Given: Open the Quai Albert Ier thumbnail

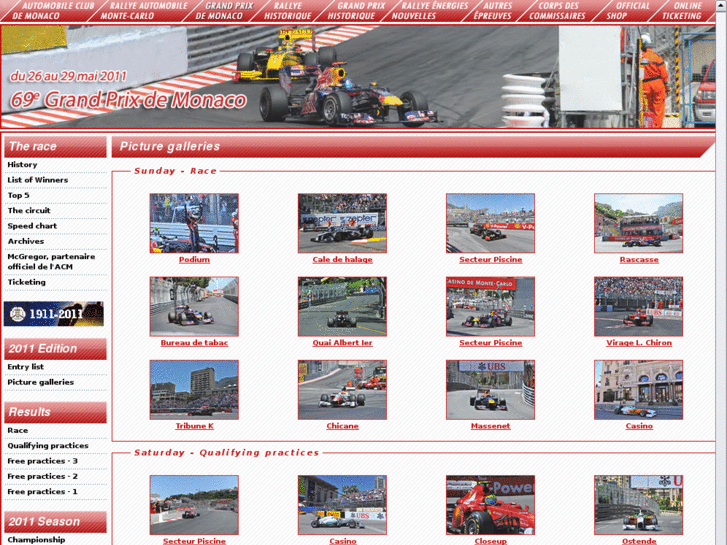Looking at the screenshot, I should coord(342,307).
